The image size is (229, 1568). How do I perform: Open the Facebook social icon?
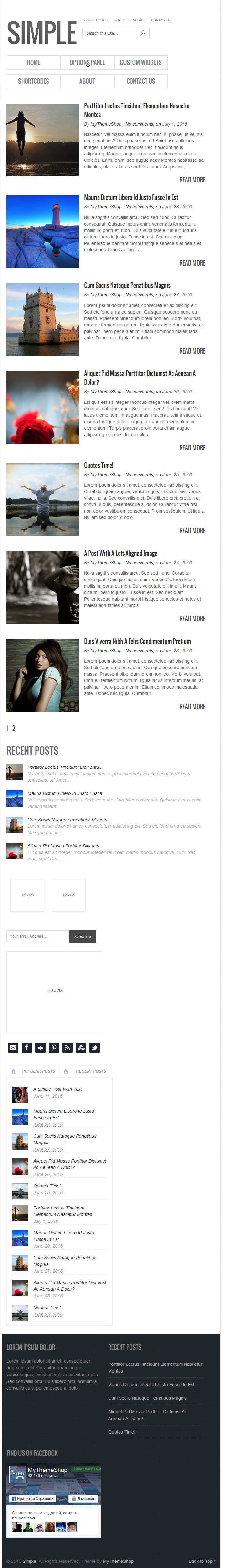point(27,1047)
